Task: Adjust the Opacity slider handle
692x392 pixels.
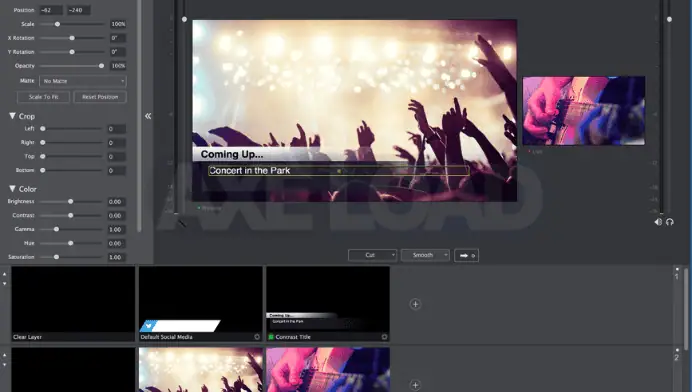Action: click(102, 66)
